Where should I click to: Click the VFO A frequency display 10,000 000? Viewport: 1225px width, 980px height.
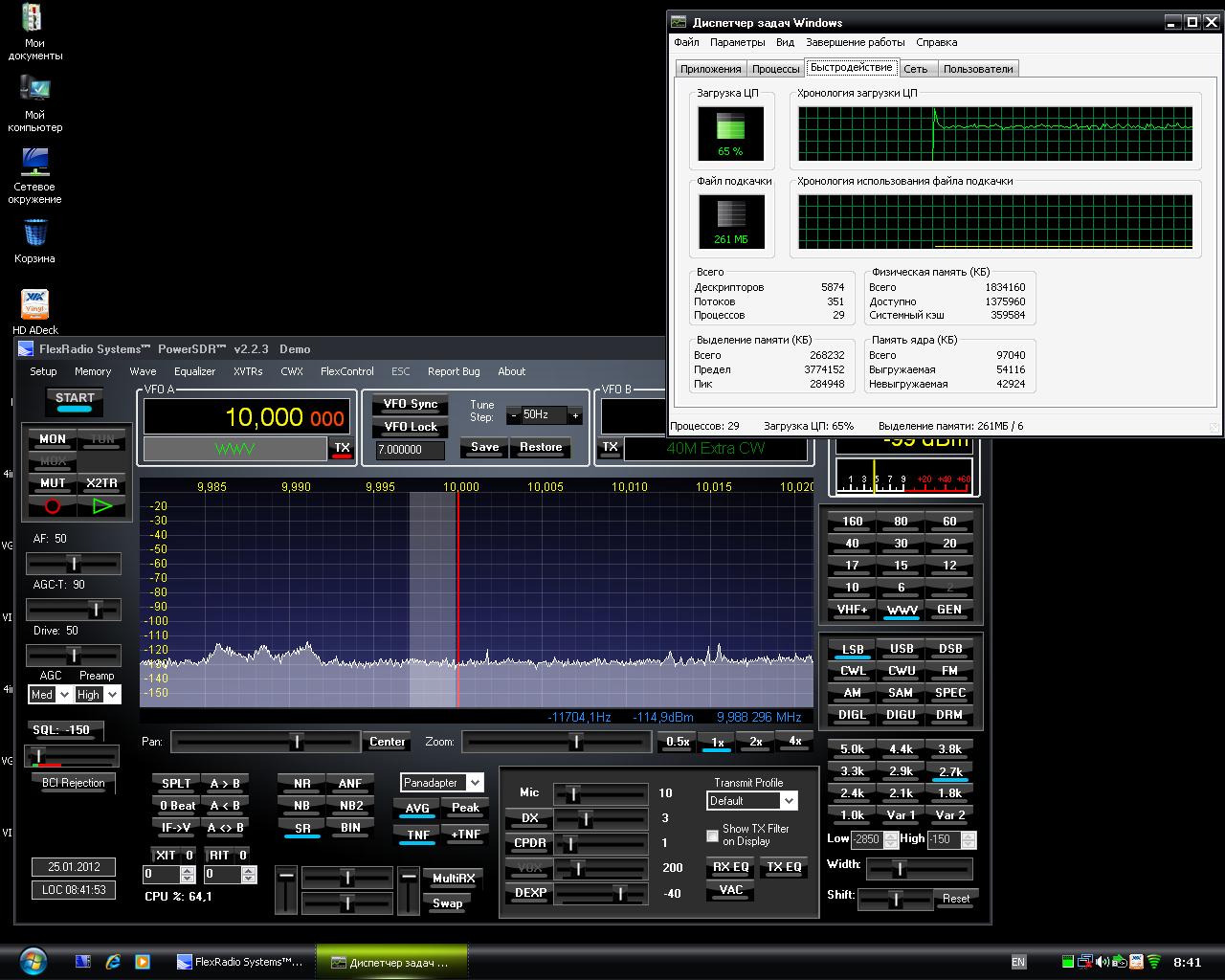(x=245, y=416)
